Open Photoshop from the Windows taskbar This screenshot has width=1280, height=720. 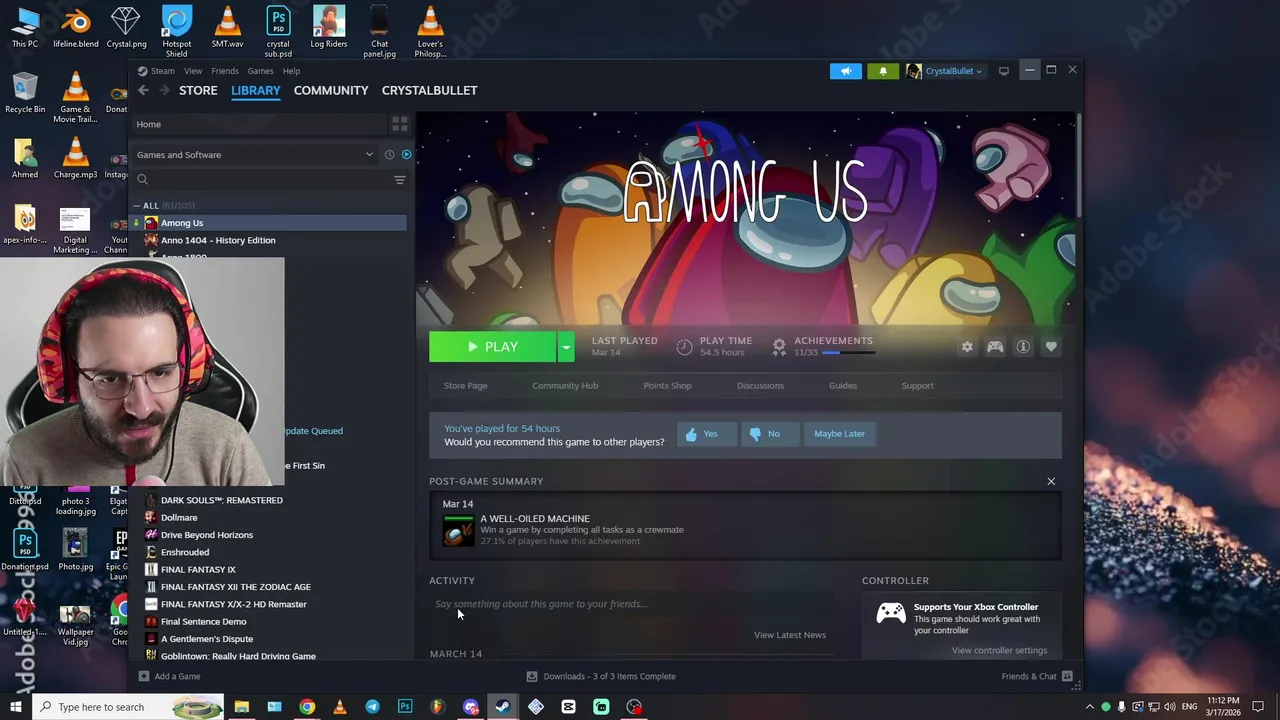tap(405, 707)
